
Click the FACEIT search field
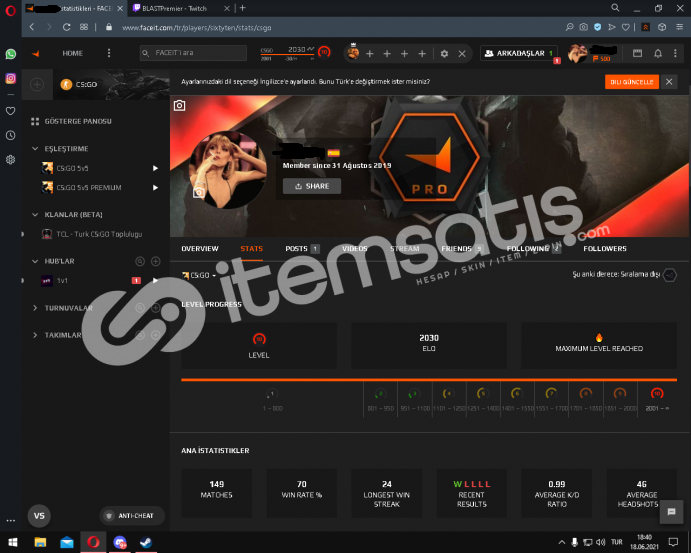(193, 53)
